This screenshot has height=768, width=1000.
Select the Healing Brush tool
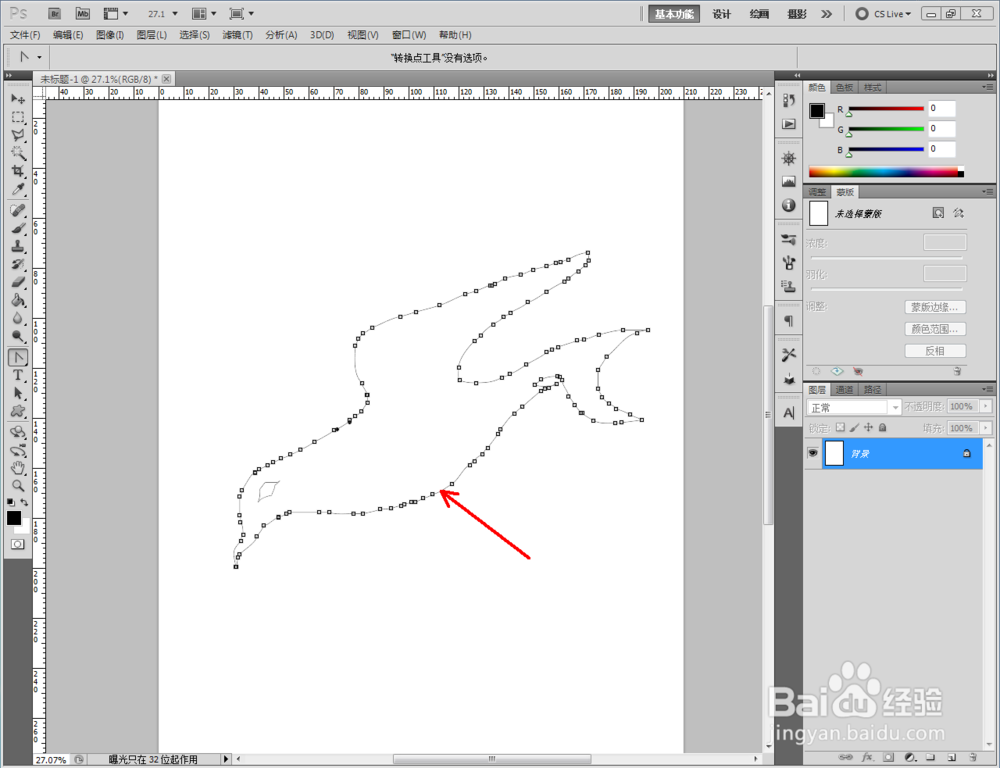pyautogui.click(x=18, y=210)
